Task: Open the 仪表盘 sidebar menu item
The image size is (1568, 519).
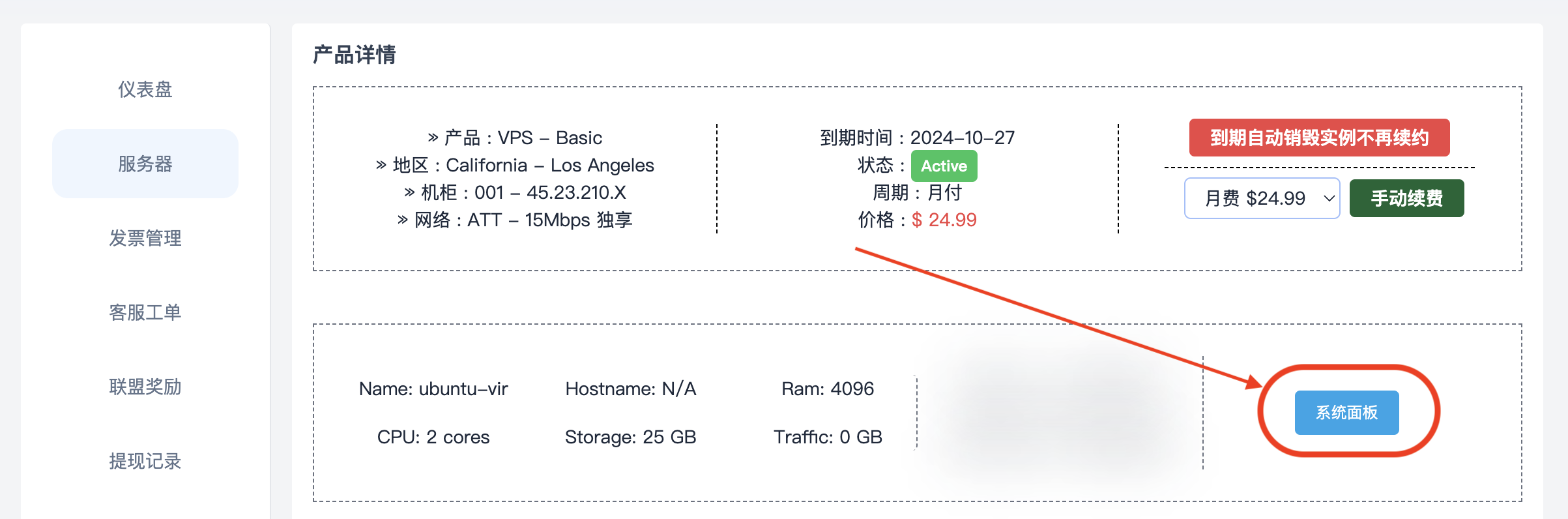Action: point(145,89)
